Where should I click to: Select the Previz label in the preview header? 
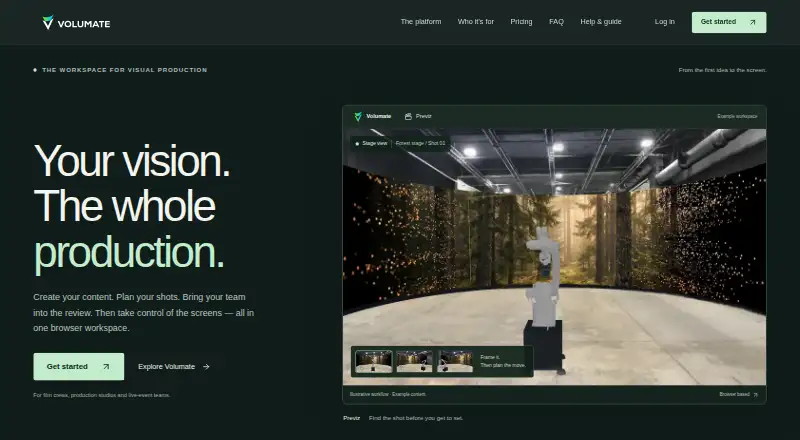click(423, 116)
